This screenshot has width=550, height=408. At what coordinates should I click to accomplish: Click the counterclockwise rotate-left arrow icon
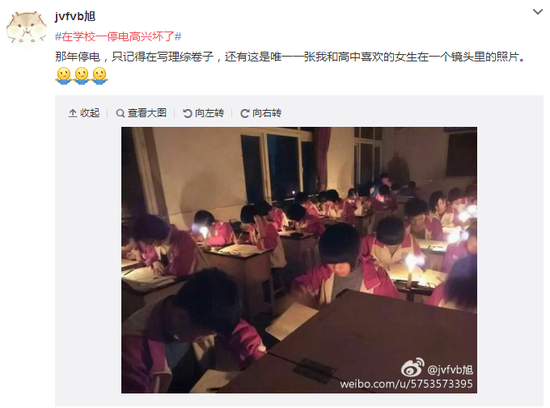[x=187, y=113]
